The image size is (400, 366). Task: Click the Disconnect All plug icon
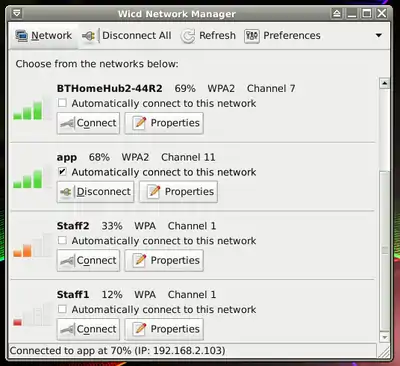[89, 36]
